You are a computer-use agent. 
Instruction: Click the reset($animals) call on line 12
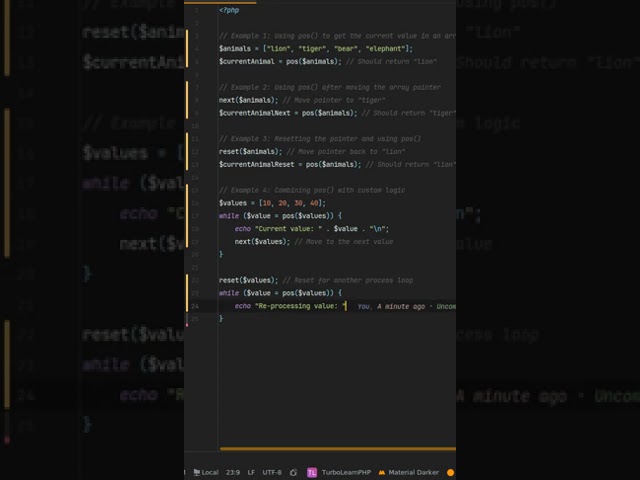250,151
